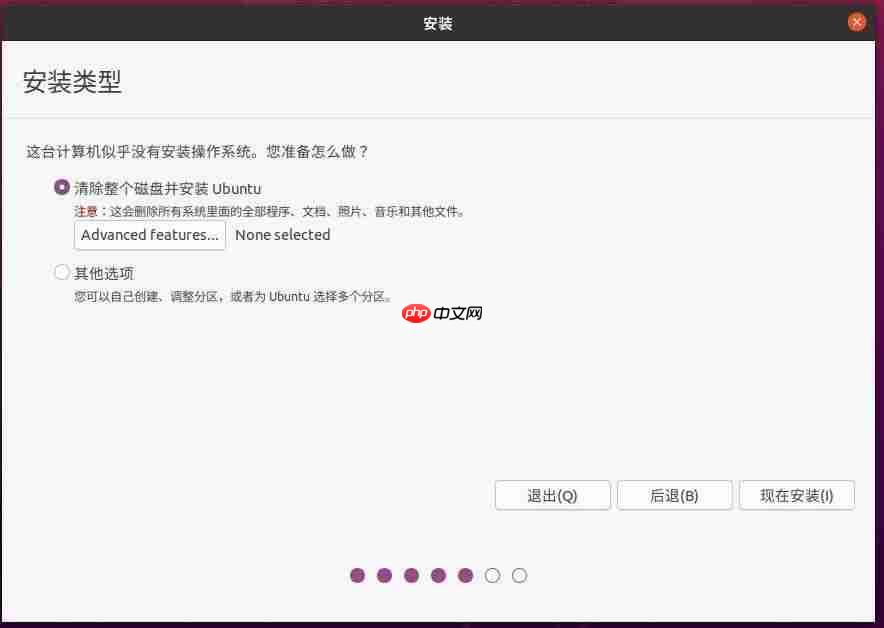Start installing with 现在安装(I) button
884x628 pixels.
[x=797, y=496]
